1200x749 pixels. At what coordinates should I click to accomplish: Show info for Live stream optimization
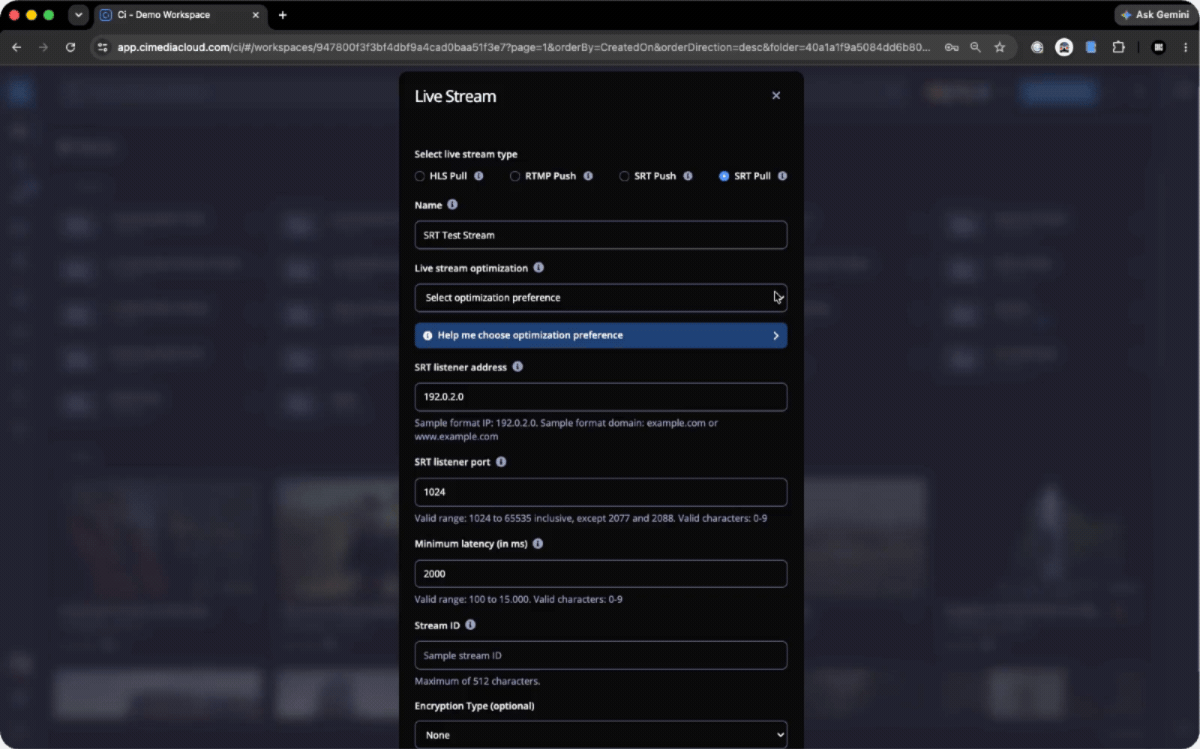coord(538,268)
